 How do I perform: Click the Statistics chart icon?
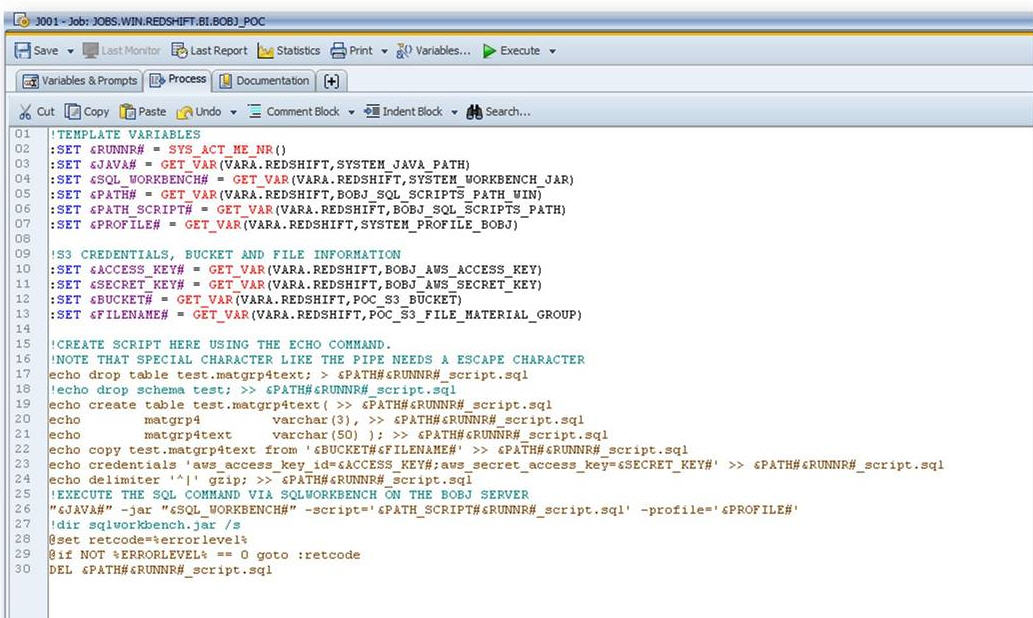coord(265,51)
